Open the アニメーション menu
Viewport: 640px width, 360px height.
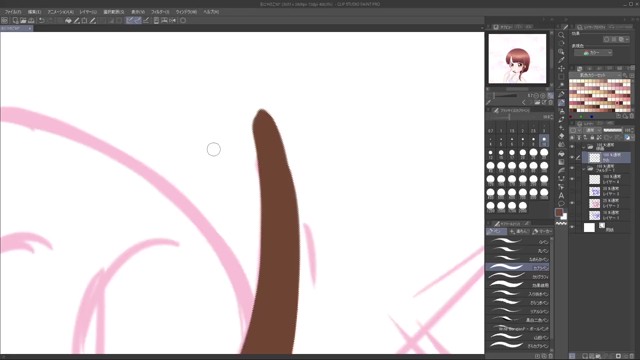60,12
